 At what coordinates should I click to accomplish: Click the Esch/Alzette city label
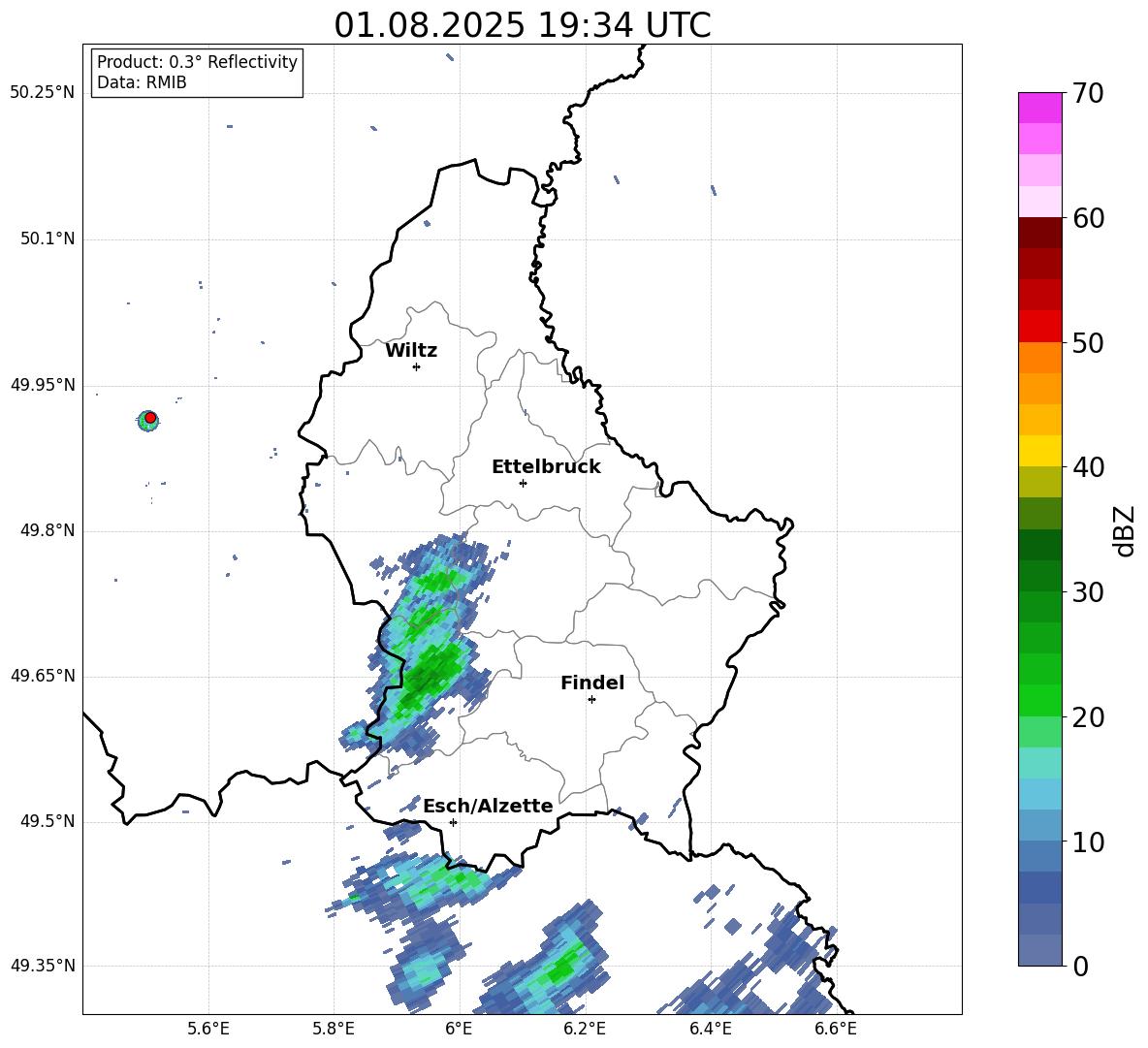(x=488, y=806)
